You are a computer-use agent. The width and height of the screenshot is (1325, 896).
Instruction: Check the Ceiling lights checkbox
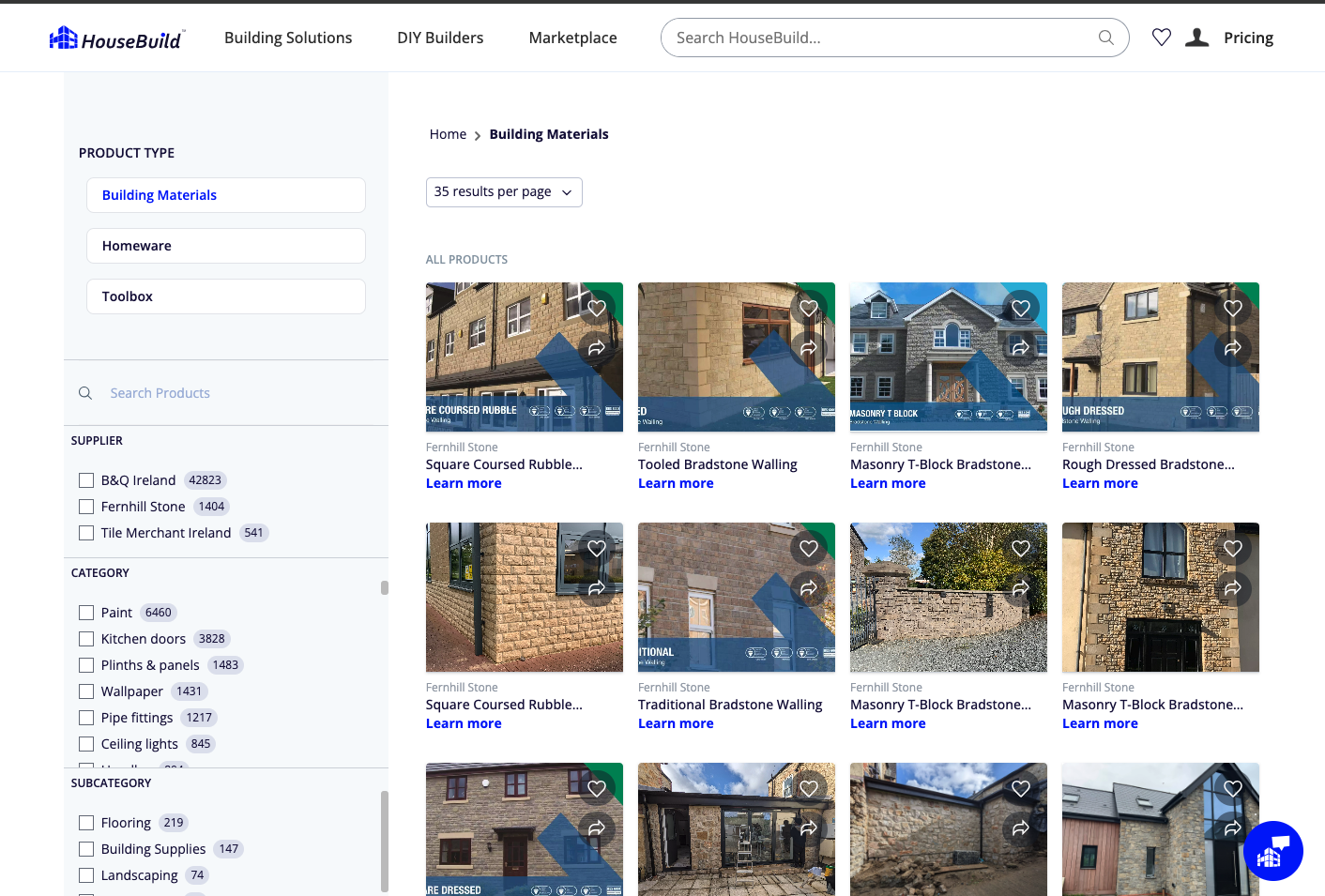coord(86,744)
